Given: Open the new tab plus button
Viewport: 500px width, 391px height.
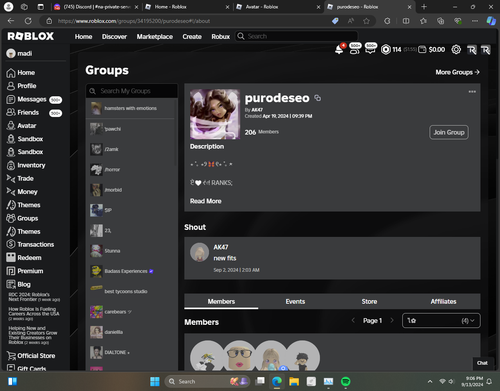Looking at the screenshot, I should [424, 7].
